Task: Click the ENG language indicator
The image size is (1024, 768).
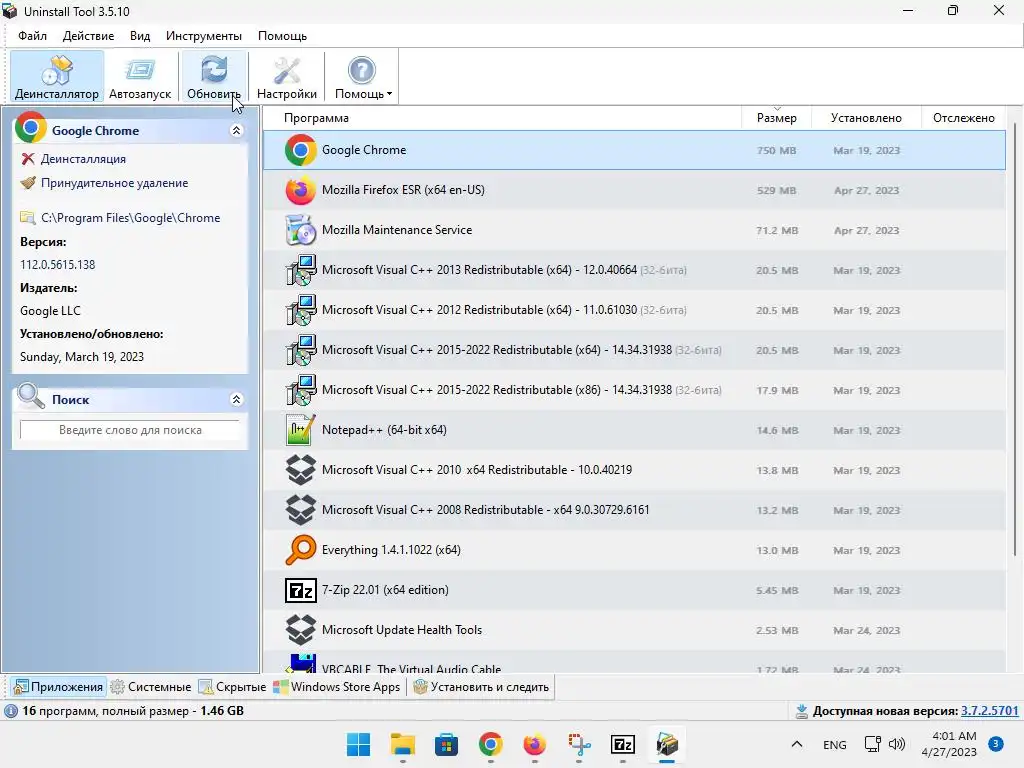Action: (835, 744)
